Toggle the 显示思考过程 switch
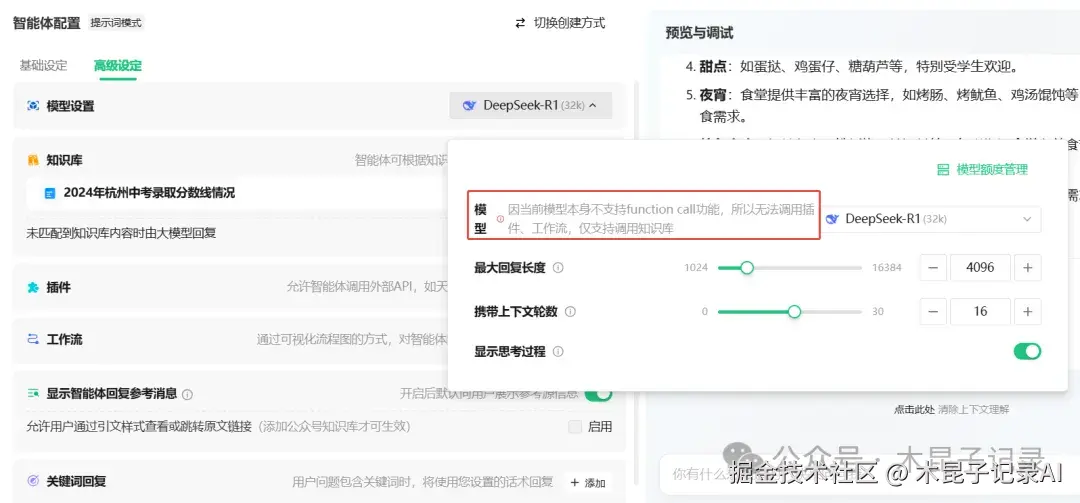The height and width of the screenshot is (503, 1080). [x=1027, y=351]
